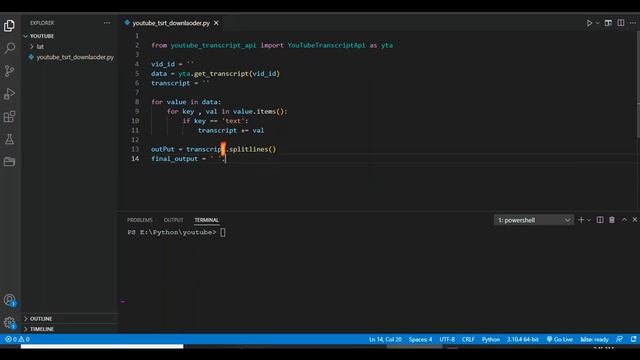This screenshot has width=640, height=360.
Task: Select the 3.10.4 64-bit interpreter
Action: pyautogui.click(x=523, y=339)
